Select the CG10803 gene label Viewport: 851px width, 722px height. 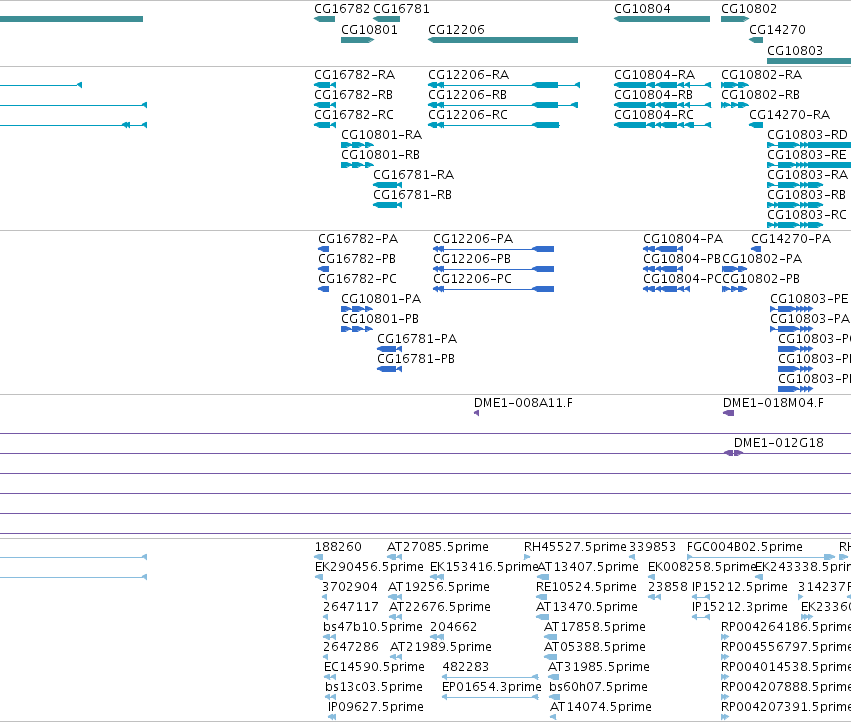click(795, 50)
